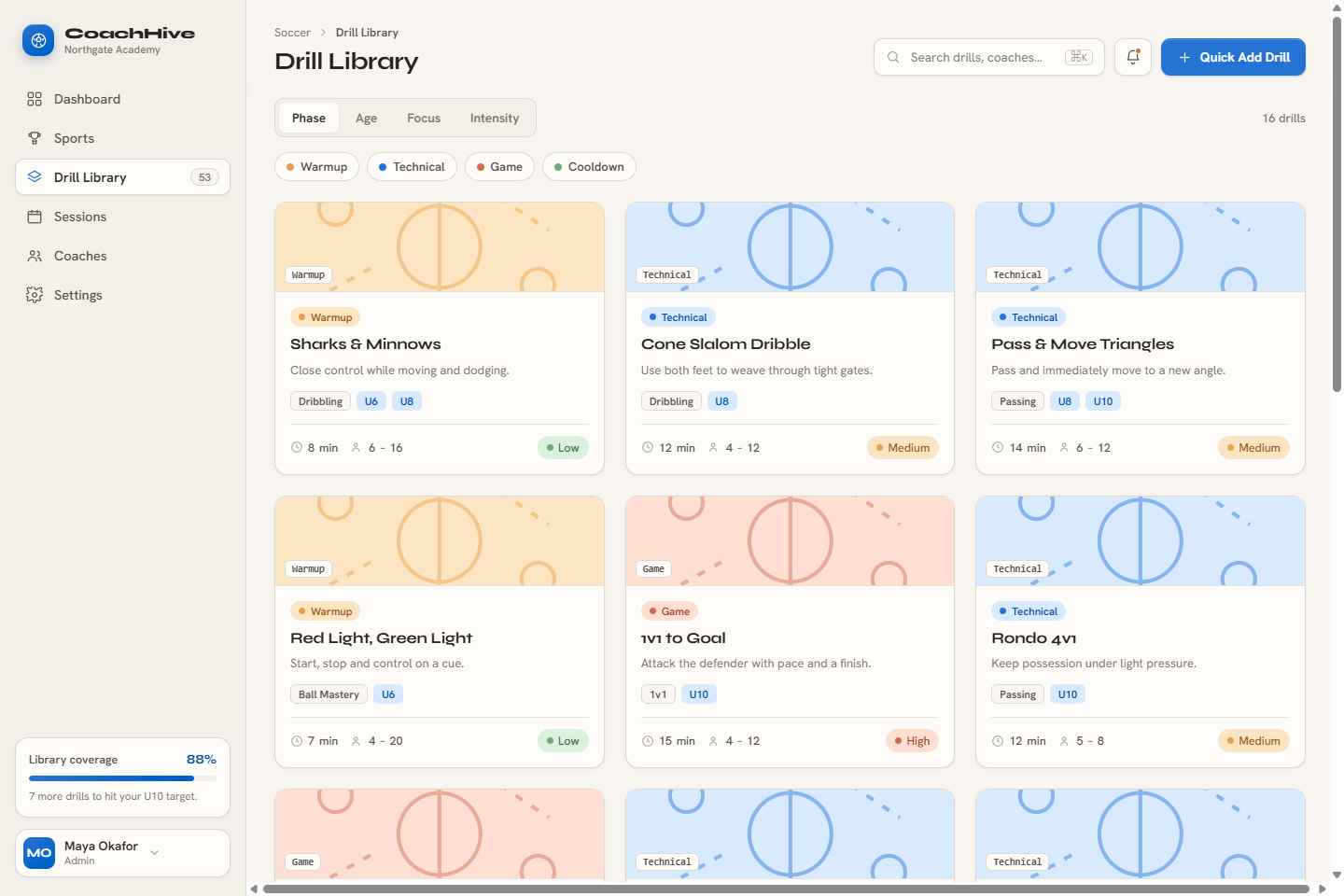The image size is (1344, 896).
Task: Open Coaches people item in sidebar
Action: [122, 256]
